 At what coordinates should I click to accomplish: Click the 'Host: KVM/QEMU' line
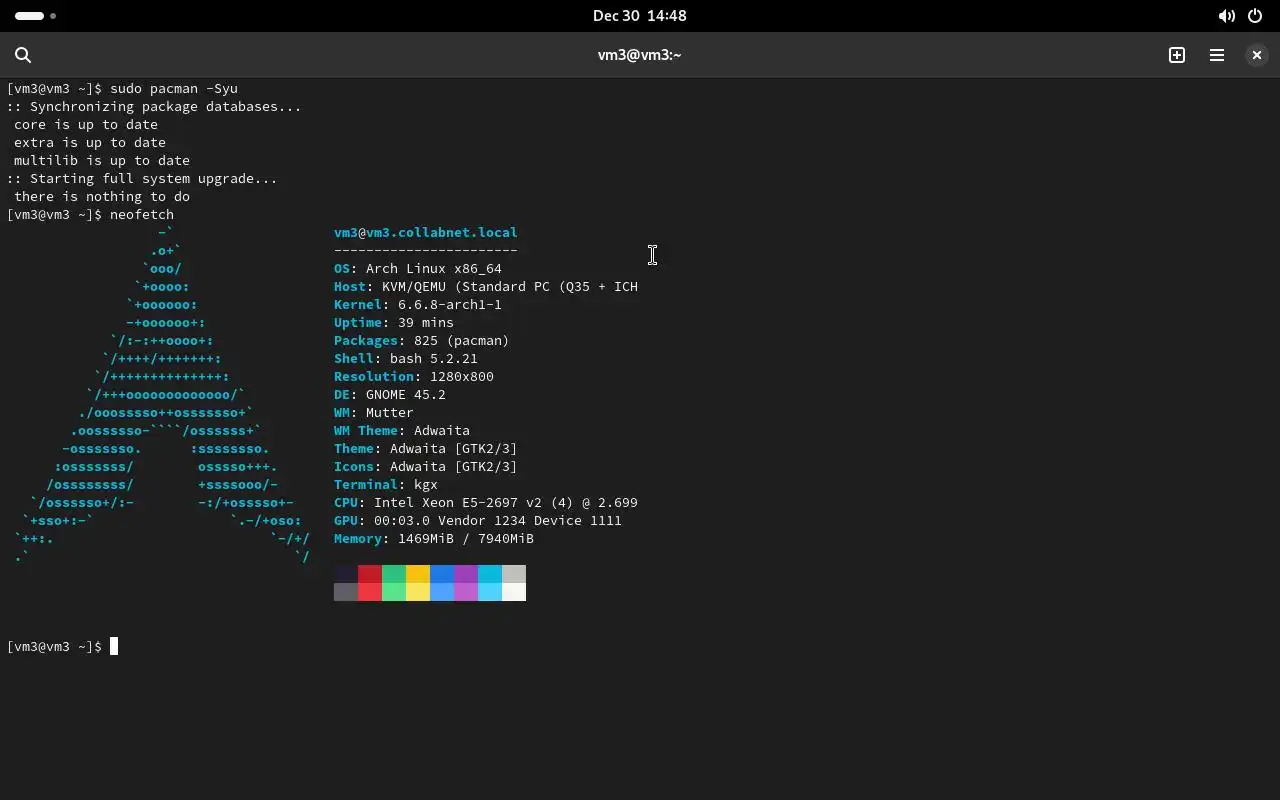tap(486, 286)
